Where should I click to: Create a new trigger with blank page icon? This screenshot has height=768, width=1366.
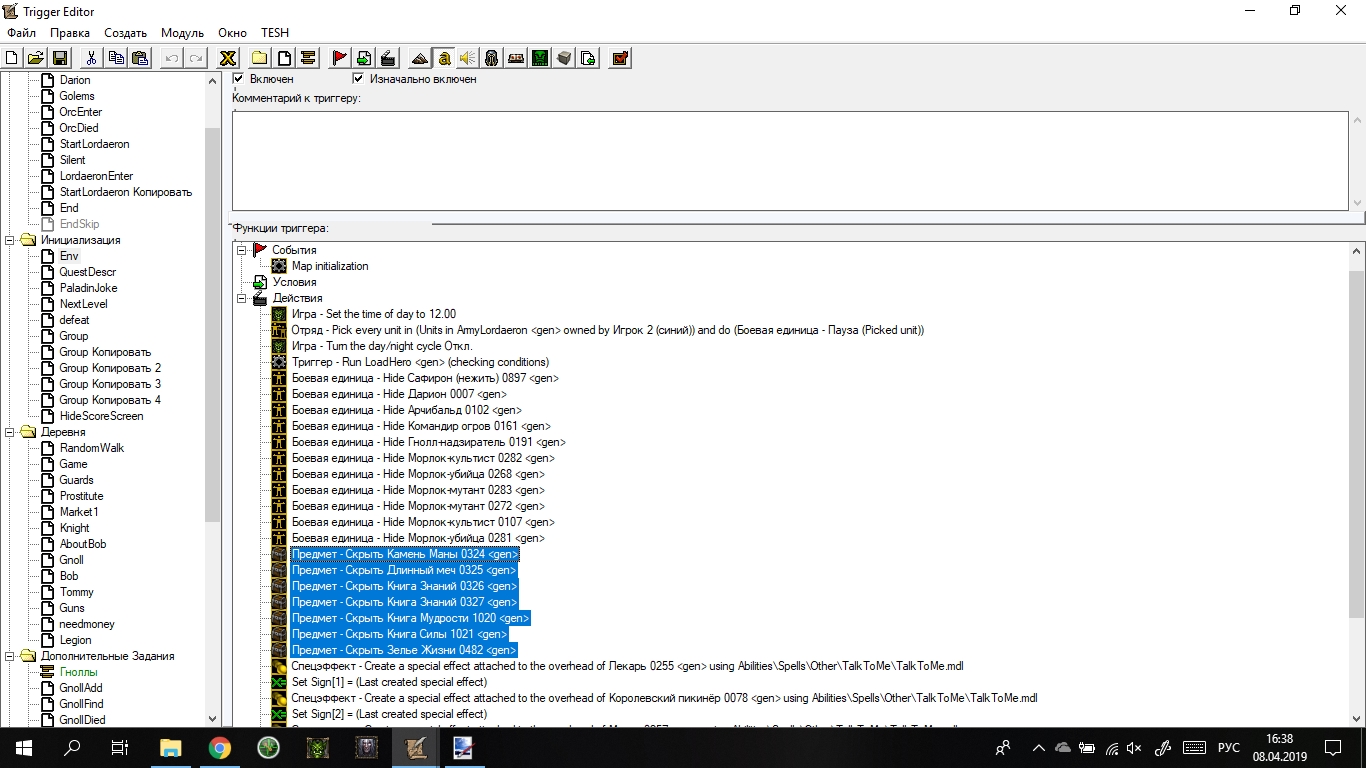pyautogui.click(x=284, y=58)
